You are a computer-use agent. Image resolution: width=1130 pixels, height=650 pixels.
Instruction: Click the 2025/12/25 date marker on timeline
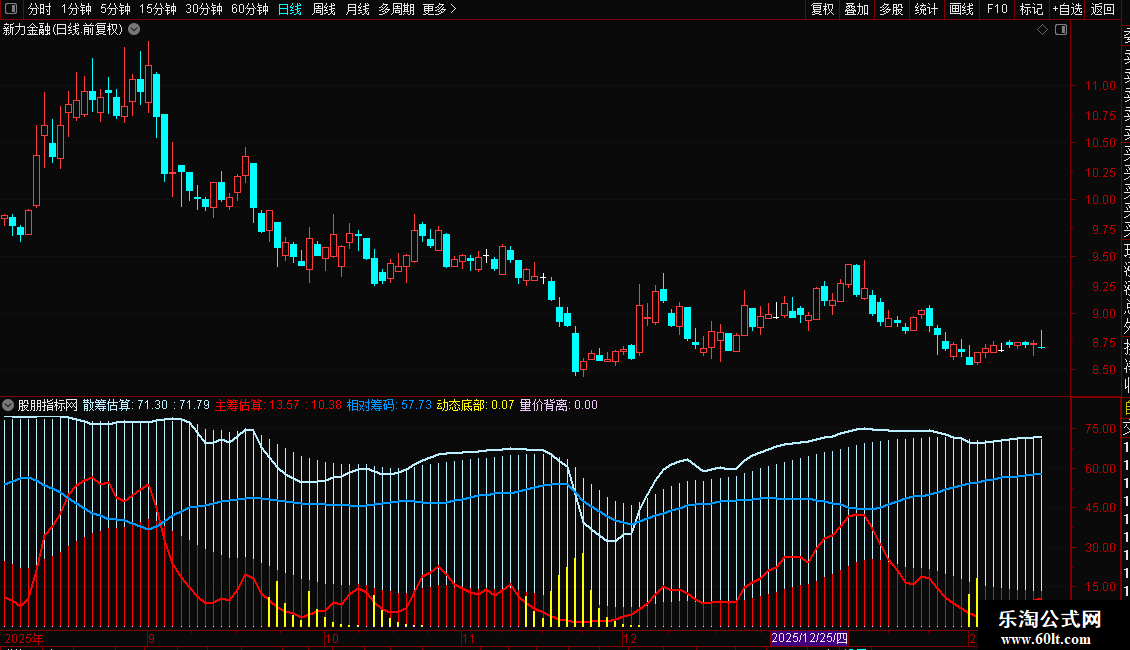point(809,638)
